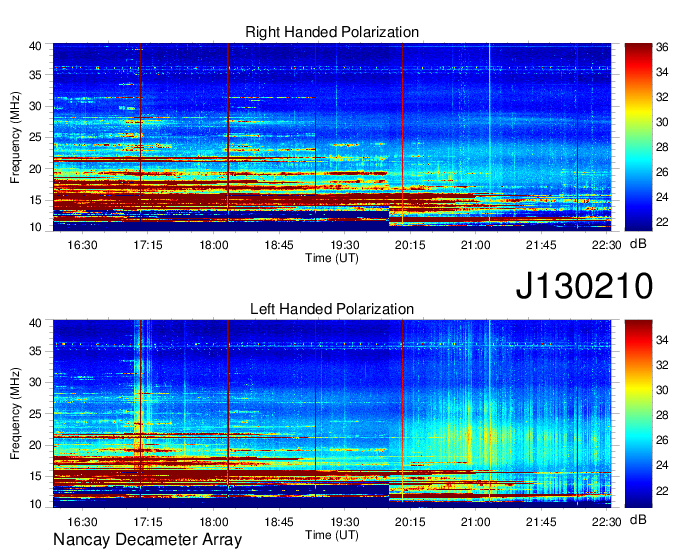This screenshot has height=552, width=680.
Task: Click the '40' frequency tick of top panel
Action: [35, 46]
